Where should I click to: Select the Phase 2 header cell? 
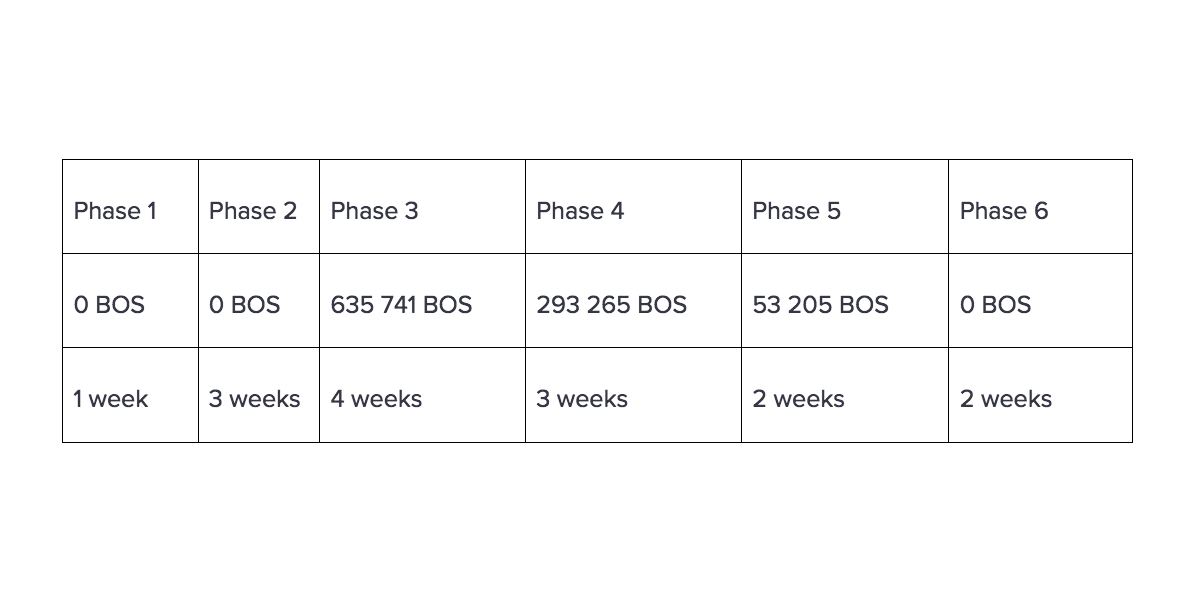(x=259, y=207)
